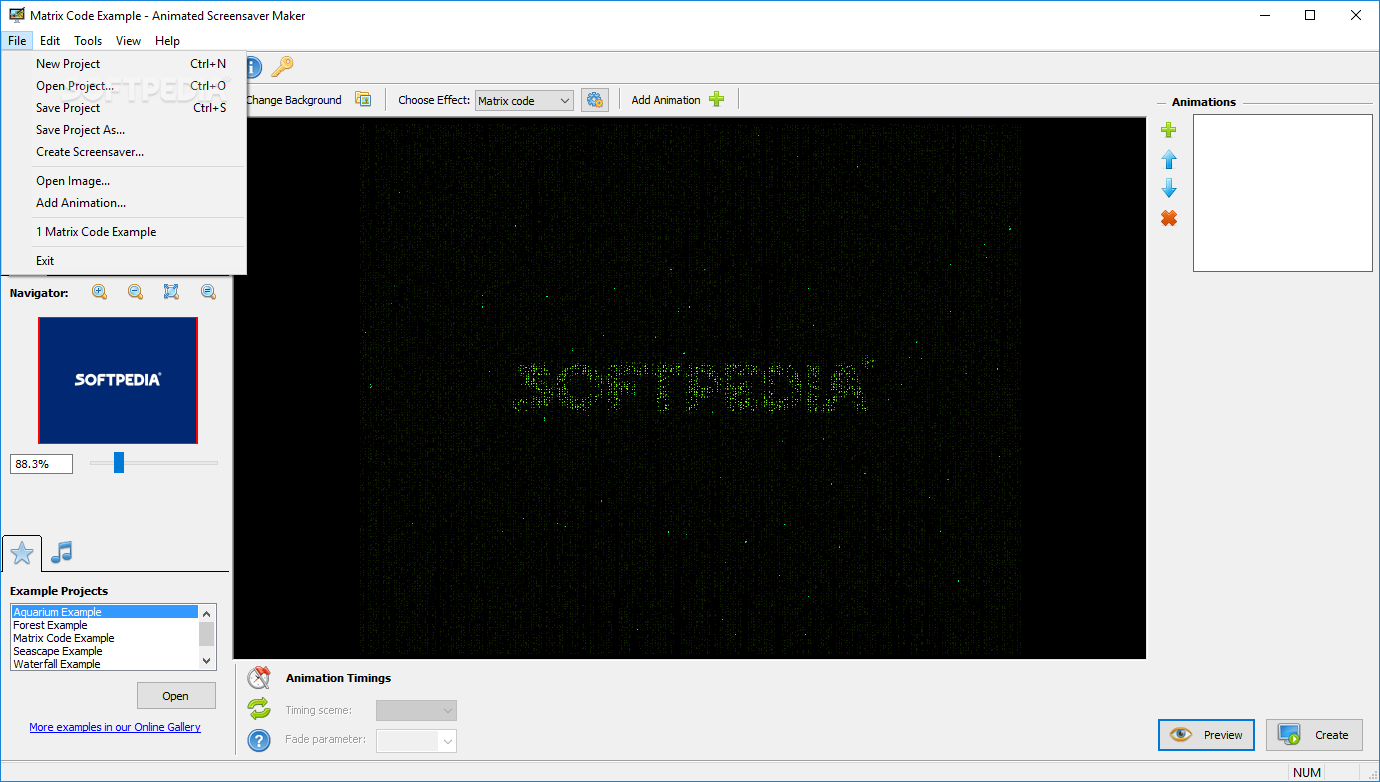1380x782 pixels.
Task: Open recent file 1 Matrix Code Example
Action: 124,232
